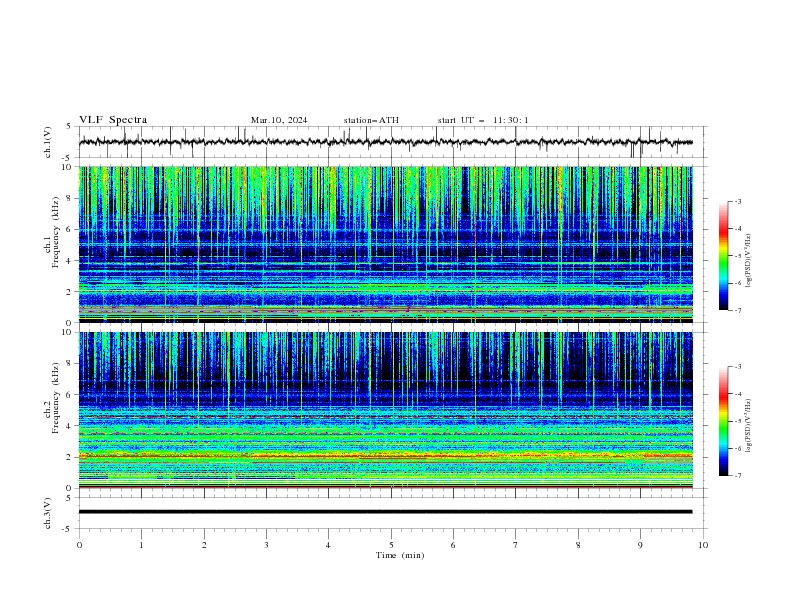
Task: Click the ch.2 'log(PSD)(V²/Hz)' colorbar label
Action: click(x=749, y=425)
